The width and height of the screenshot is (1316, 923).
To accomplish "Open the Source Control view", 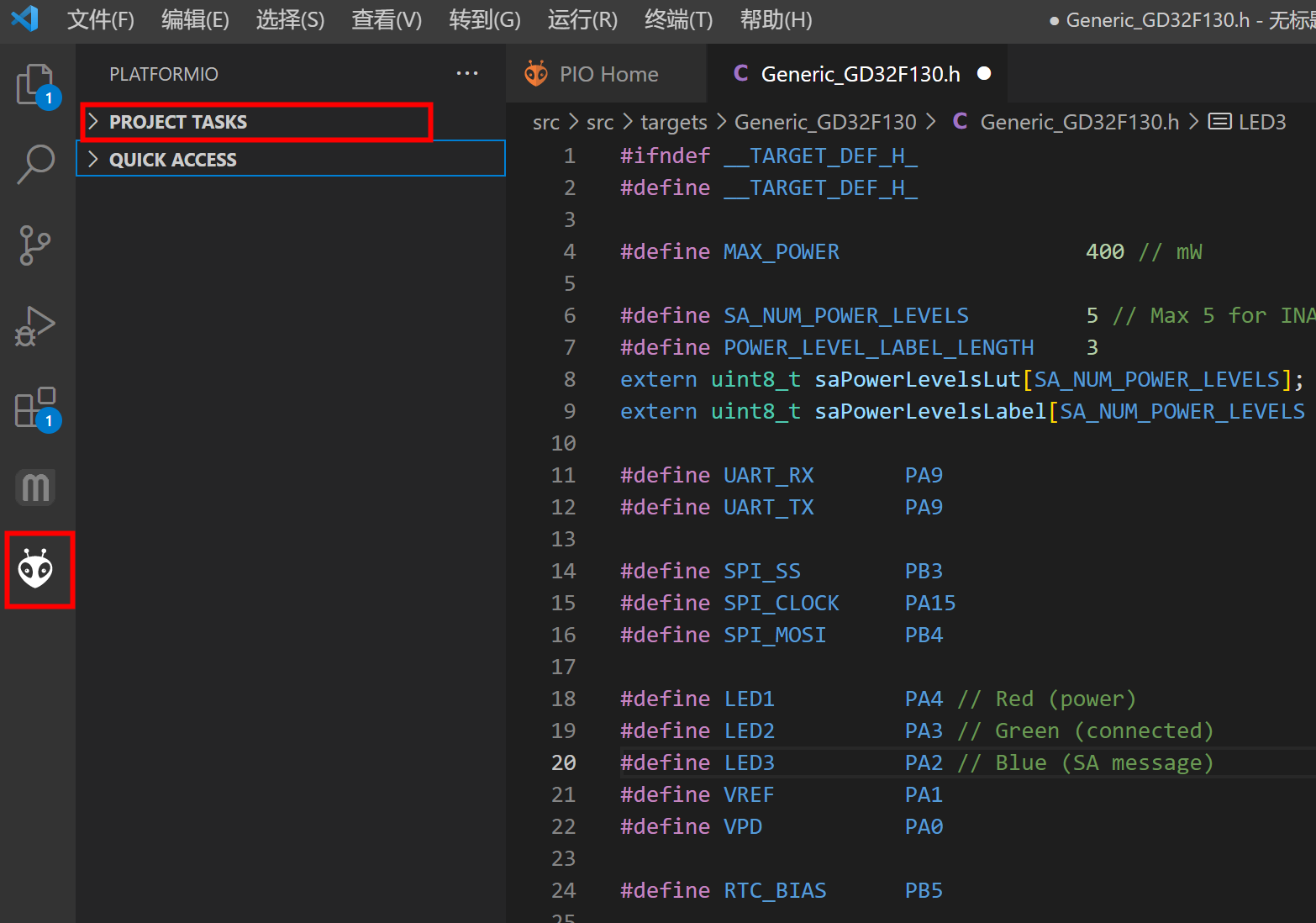I will tap(35, 245).
